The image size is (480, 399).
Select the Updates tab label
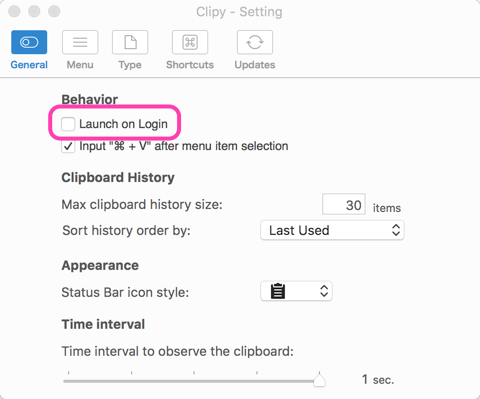[255, 65]
